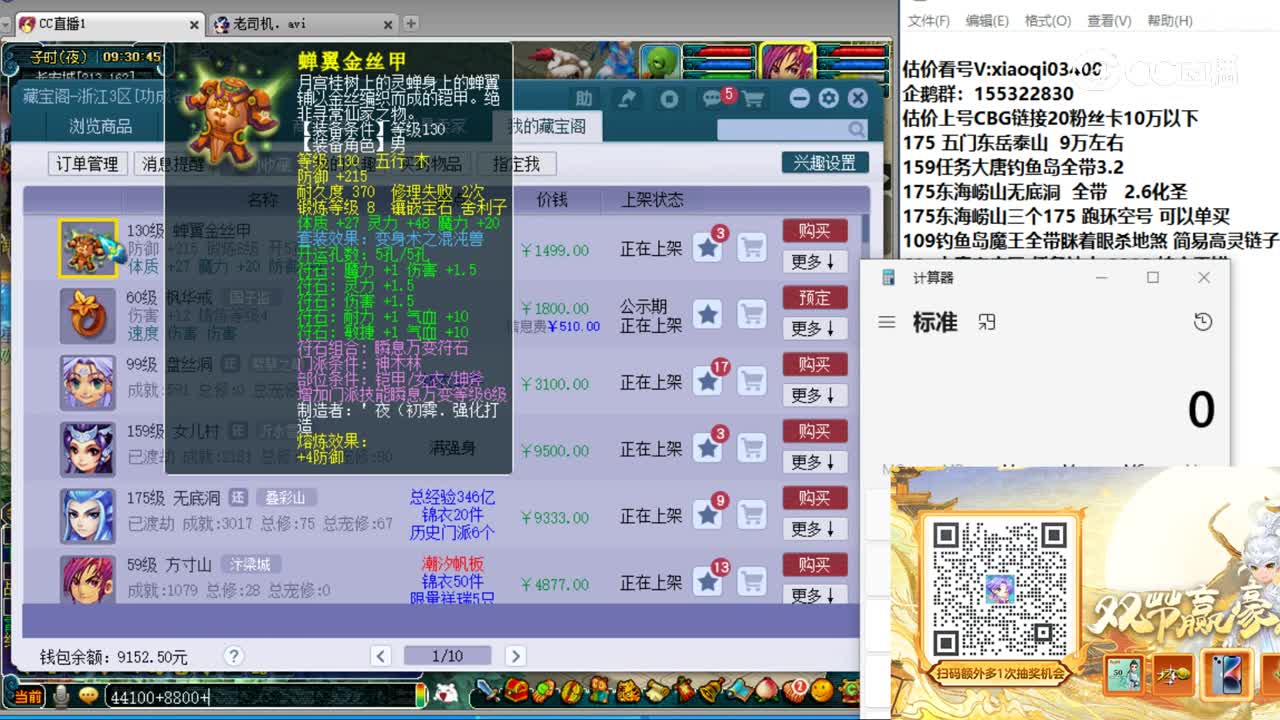Click the search magnifier icon

pyautogui.click(x=856, y=129)
